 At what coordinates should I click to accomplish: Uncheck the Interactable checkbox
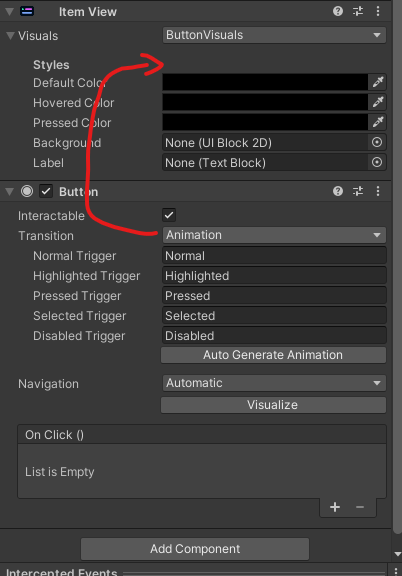click(x=169, y=215)
